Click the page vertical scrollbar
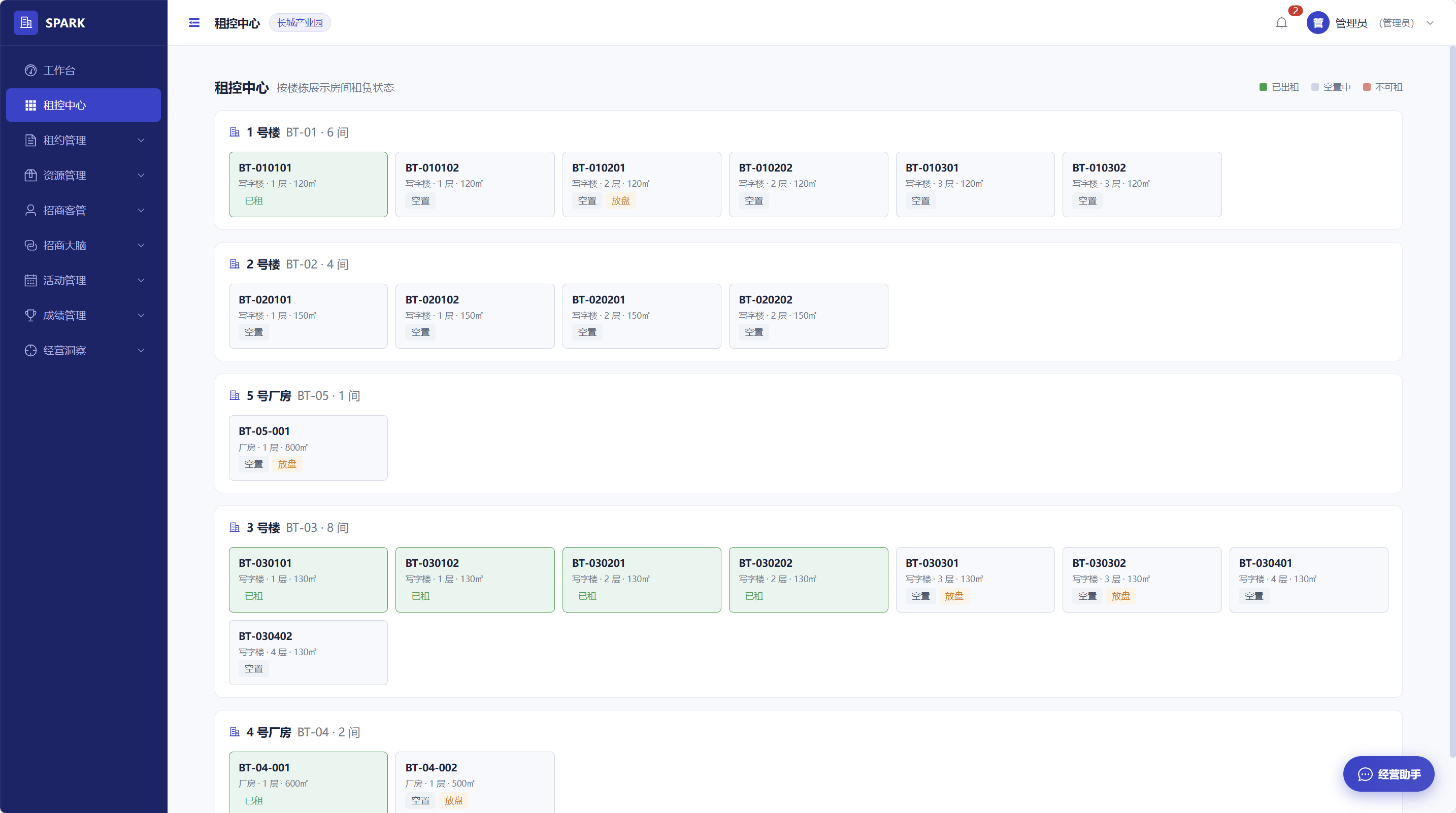The width and height of the screenshot is (1456, 813). coord(1452,401)
